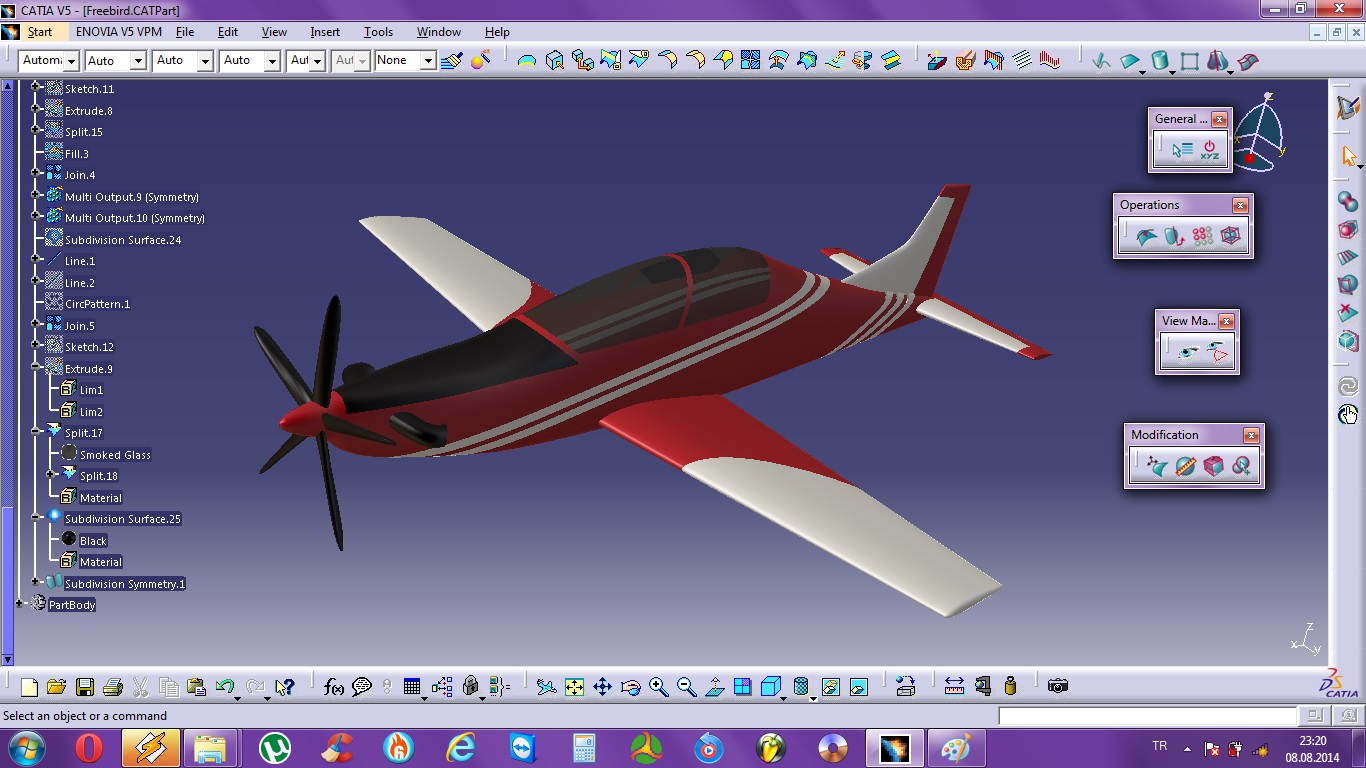Click the Zoom Out magnifier icon

(x=686, y=687)
